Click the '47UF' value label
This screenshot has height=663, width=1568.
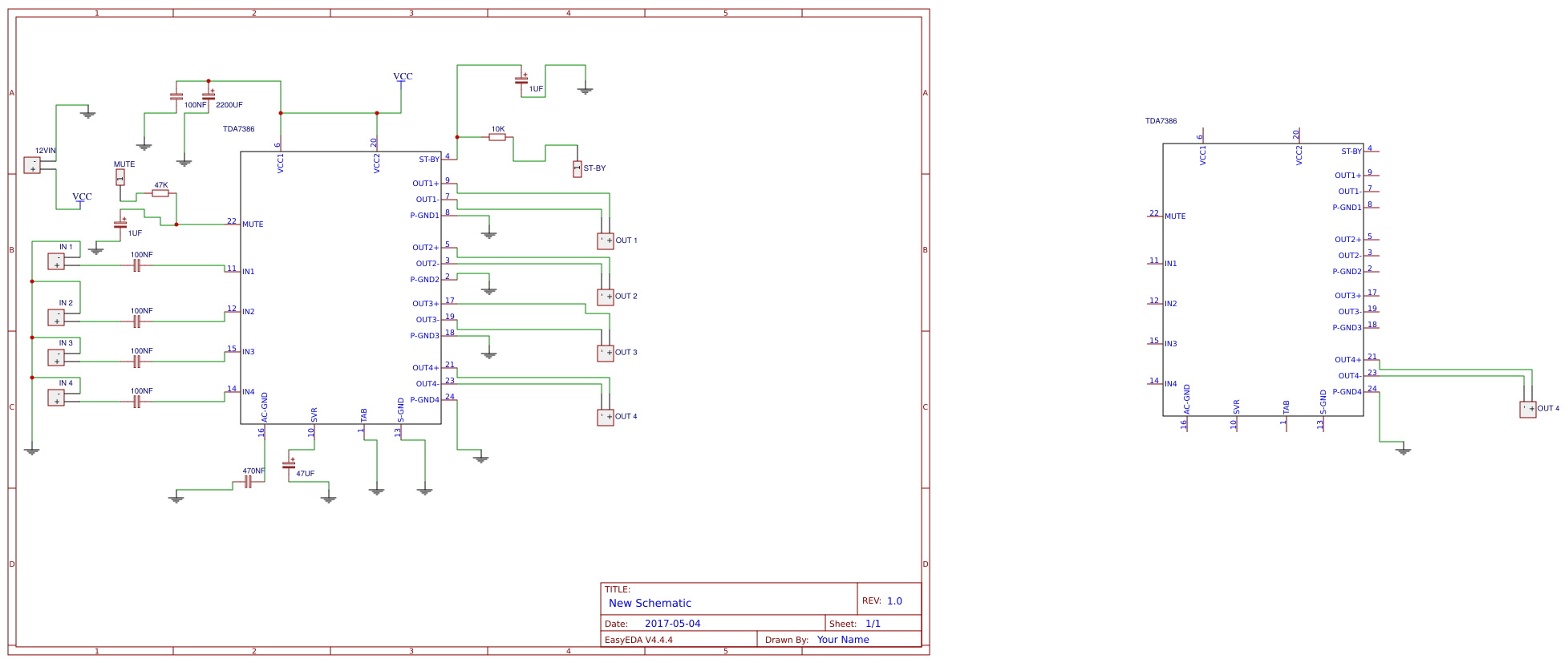pyautogui.click(x=306, y=474)
